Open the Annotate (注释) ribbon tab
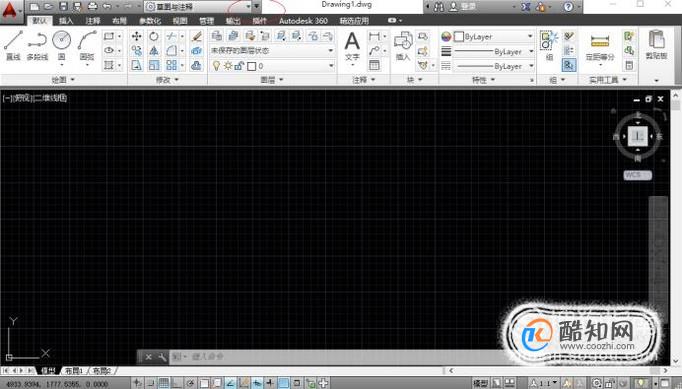682x389 pixels. click(93, 20)
